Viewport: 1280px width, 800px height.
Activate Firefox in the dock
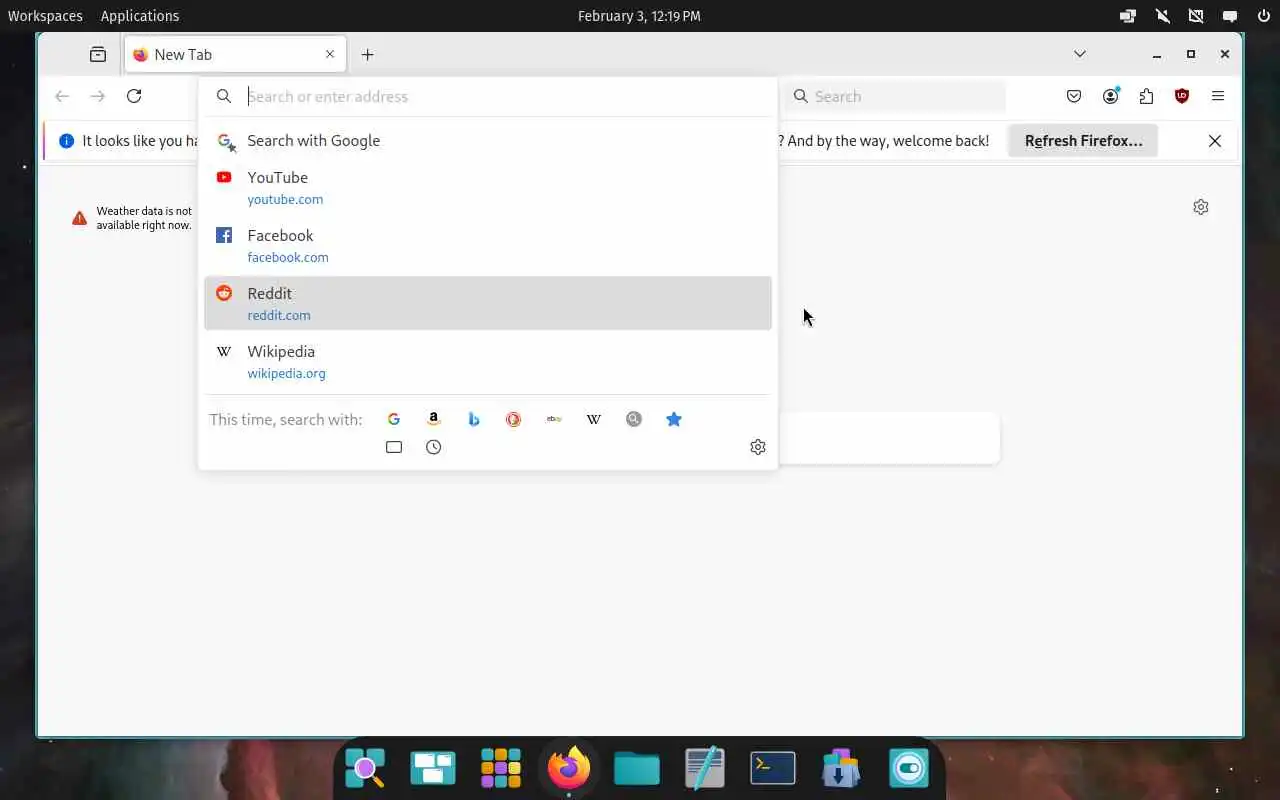569,768
